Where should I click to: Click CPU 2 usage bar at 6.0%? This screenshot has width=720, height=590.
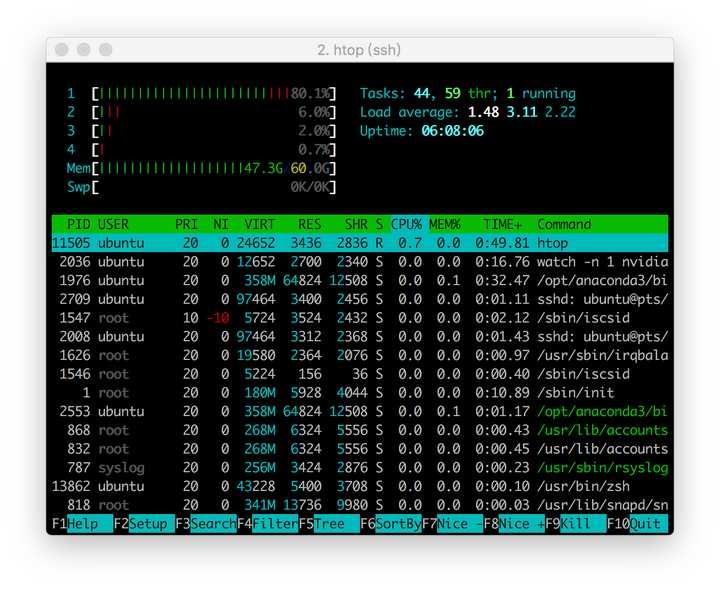click(214, 112)
